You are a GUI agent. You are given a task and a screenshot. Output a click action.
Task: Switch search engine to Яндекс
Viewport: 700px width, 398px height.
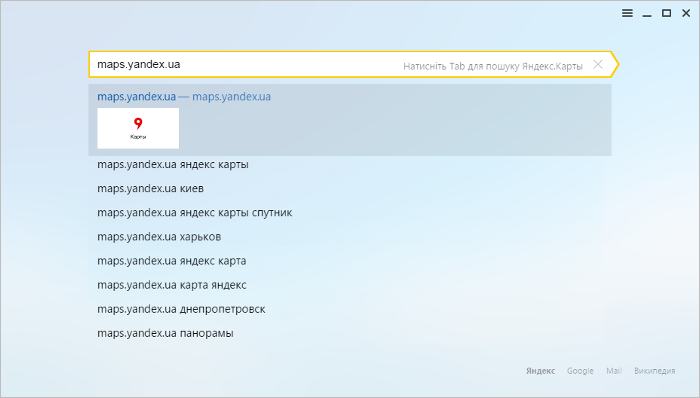(x=540, y=371)
